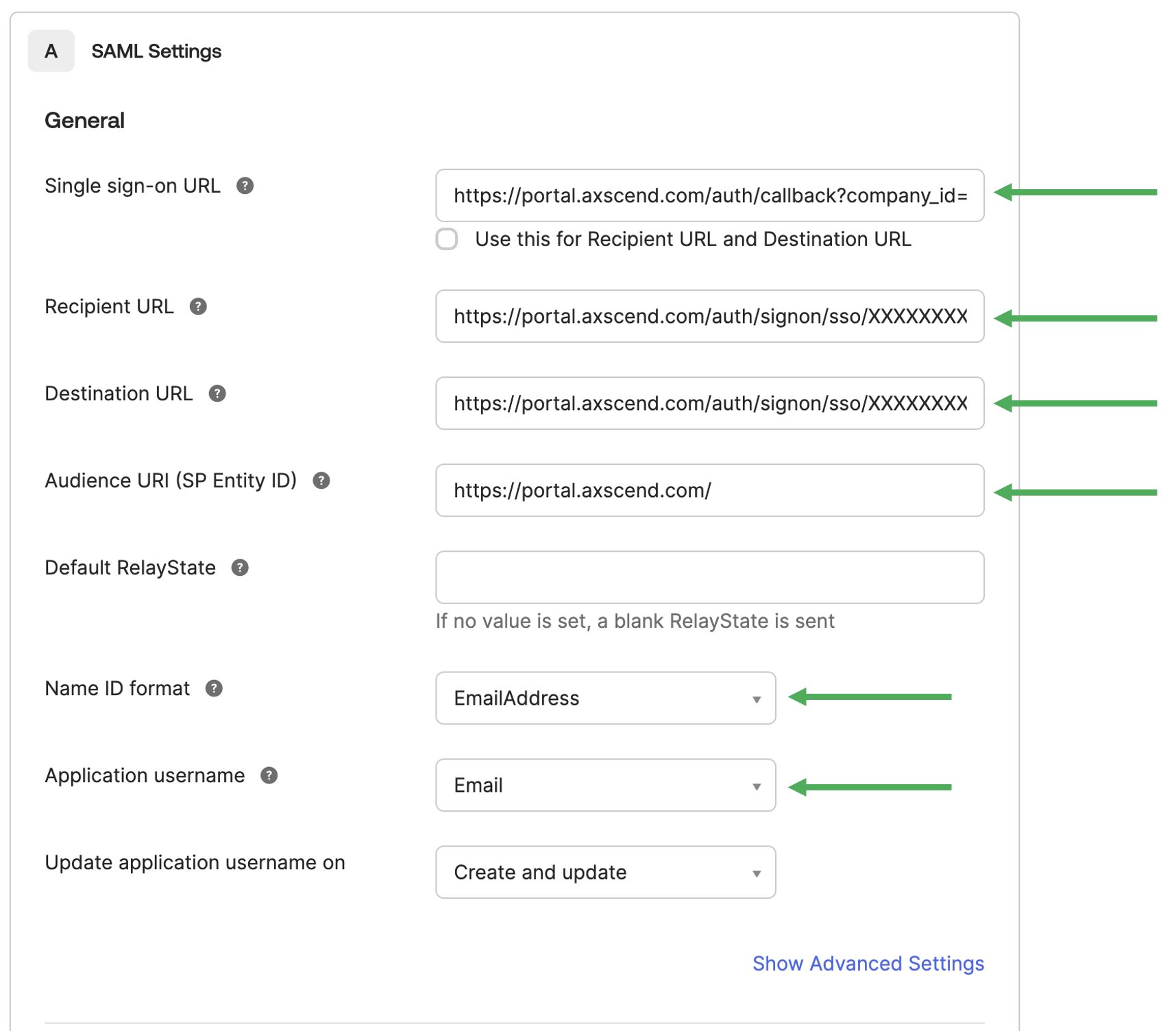Click the SAML Settings section title
The width and height of the screenshot is (1176, 1031).
156,51
